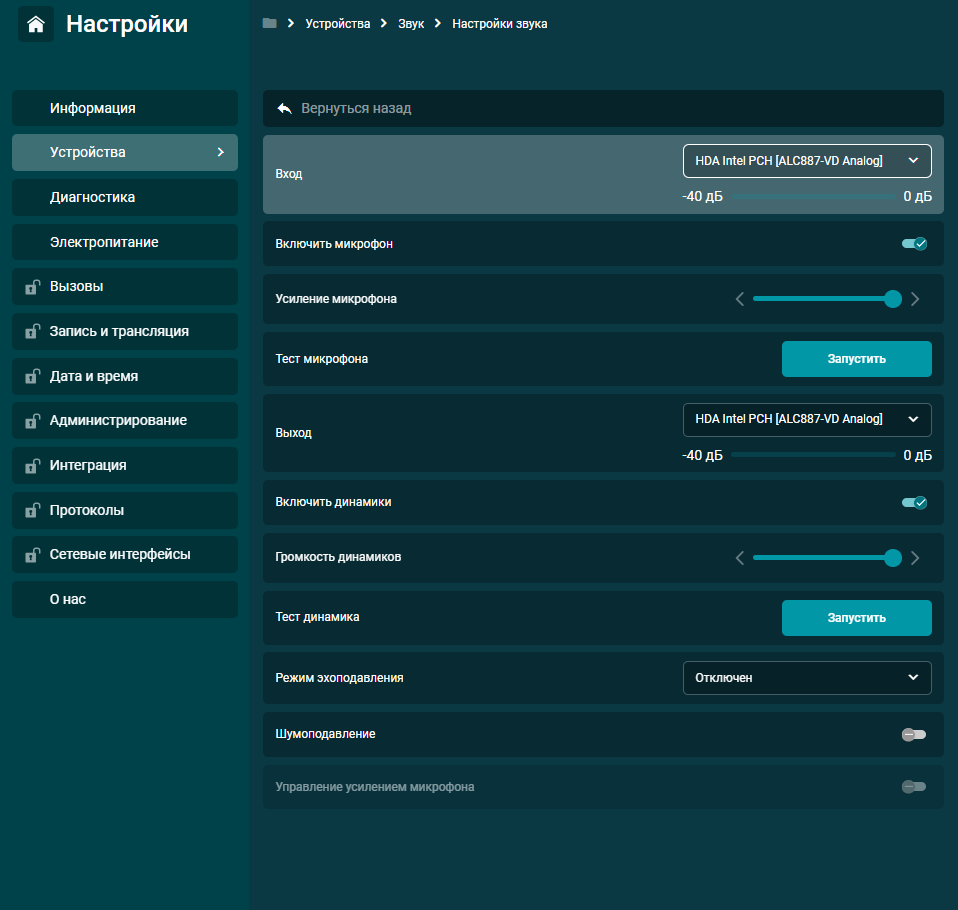Expand the Устройства menu chevron
The image size is (958, 910).
pos(221,152)
